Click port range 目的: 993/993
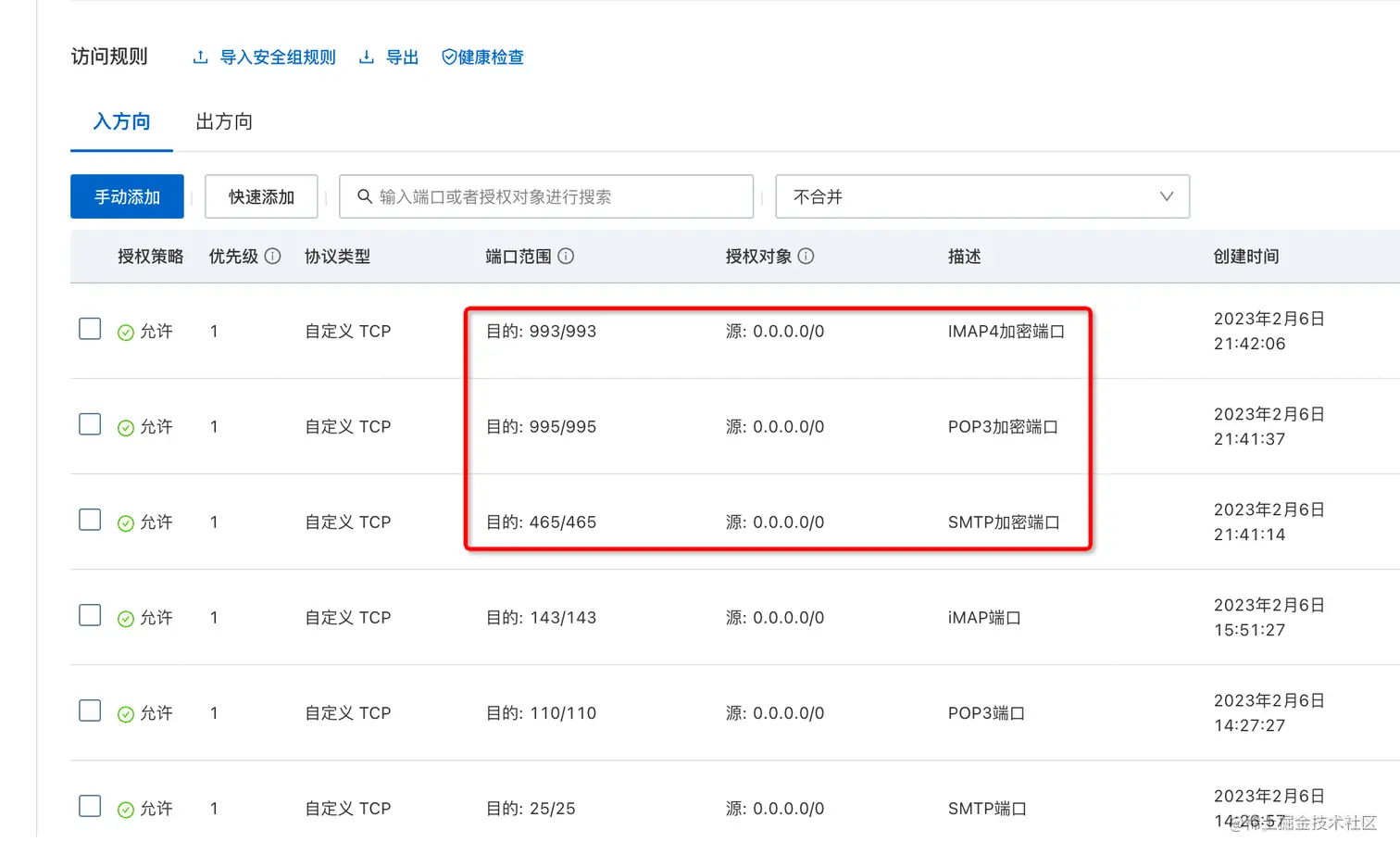Viewport: 1400px width, 855px height. click(542, 332)
